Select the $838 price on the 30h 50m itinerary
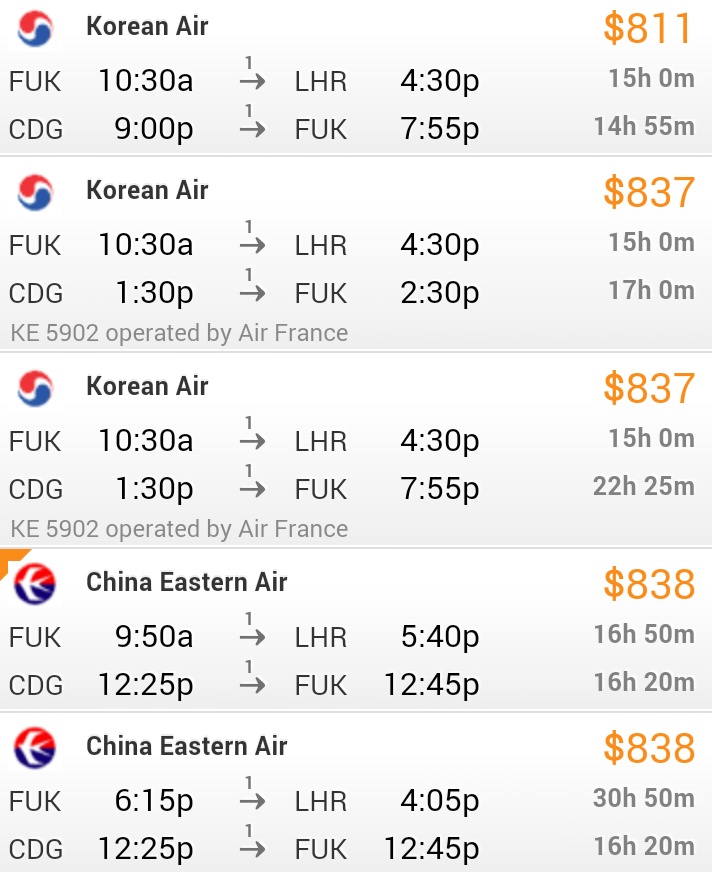 point(648,748)
